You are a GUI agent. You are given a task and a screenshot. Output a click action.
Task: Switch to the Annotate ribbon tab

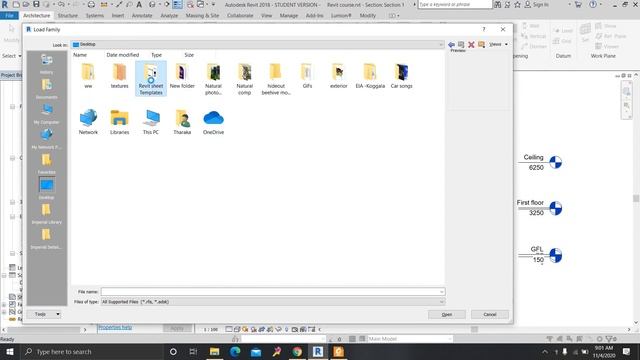pos(142,16)
